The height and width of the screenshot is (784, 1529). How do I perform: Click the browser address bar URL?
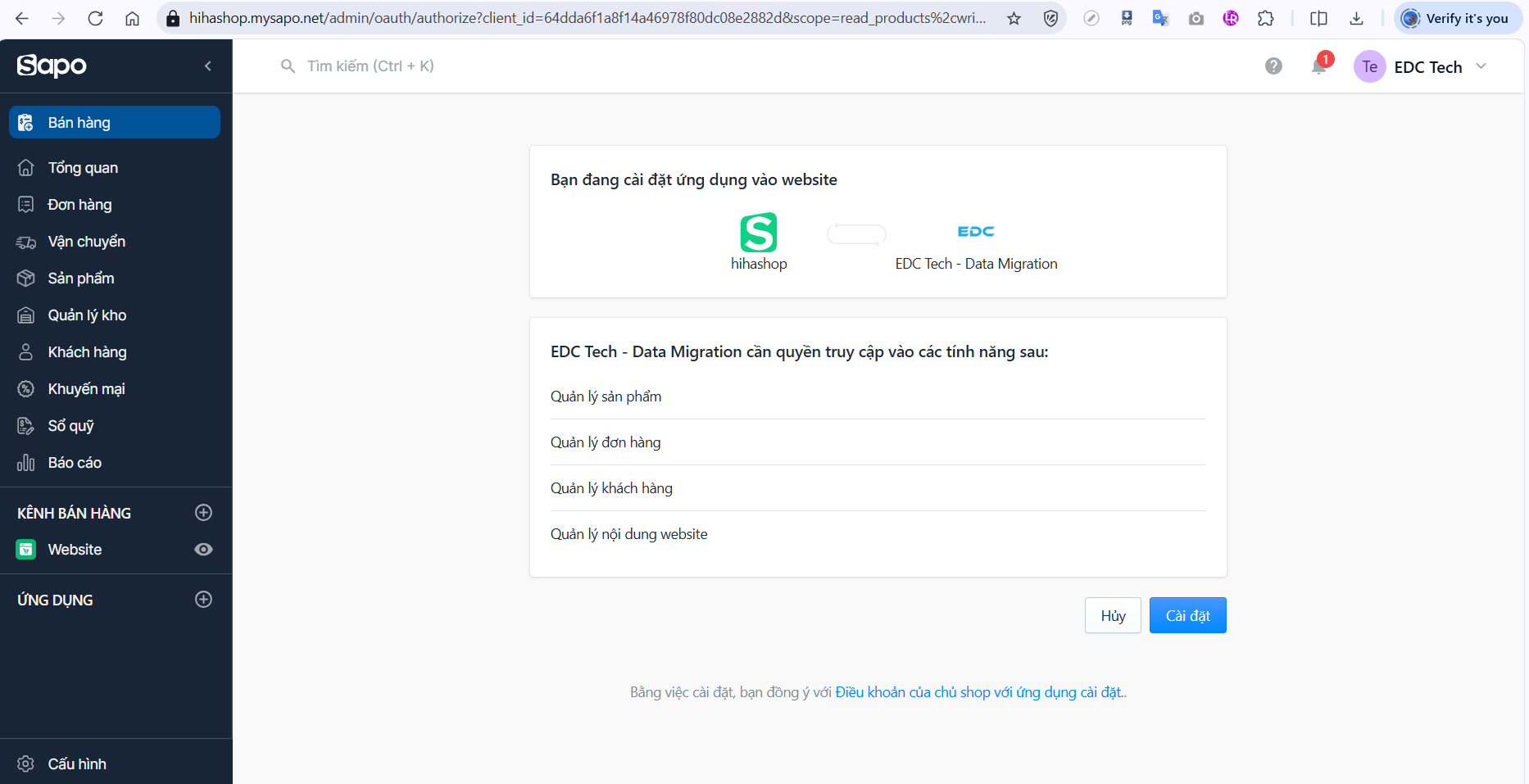588,18
